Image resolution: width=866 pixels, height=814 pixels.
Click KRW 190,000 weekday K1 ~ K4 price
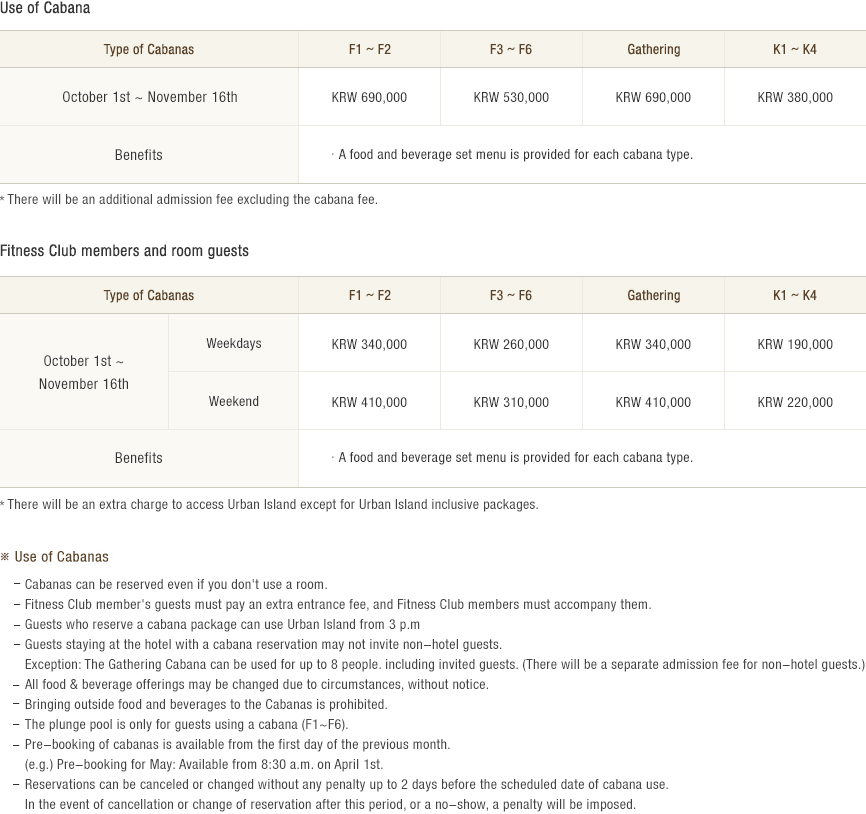pyautogui.click(x=795, y=344)
